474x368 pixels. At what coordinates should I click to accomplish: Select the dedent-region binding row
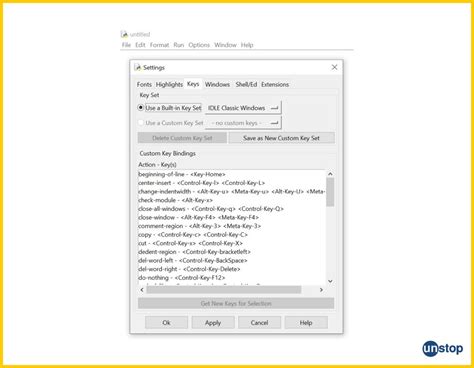click(x=232, y=252)
